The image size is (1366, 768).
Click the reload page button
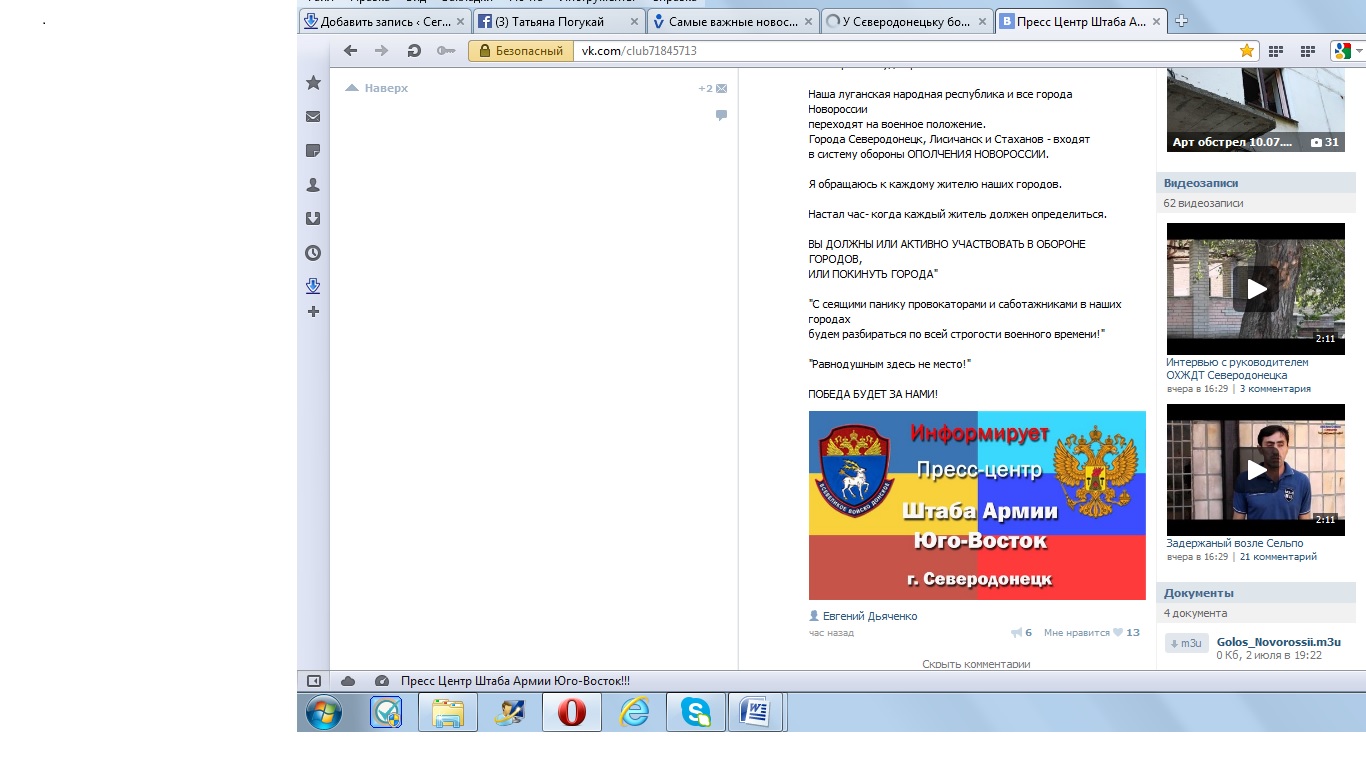click(x=413, y=51)
